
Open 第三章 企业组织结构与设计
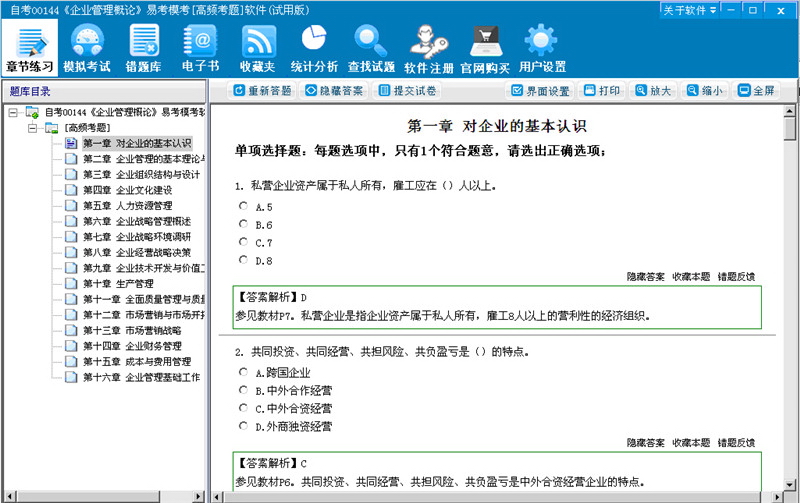coord(141,174)
